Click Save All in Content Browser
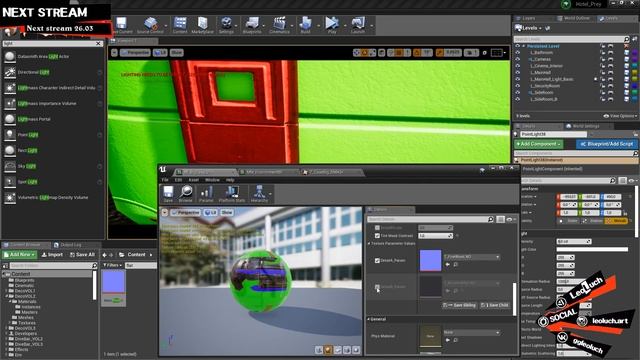 [82, 255]
